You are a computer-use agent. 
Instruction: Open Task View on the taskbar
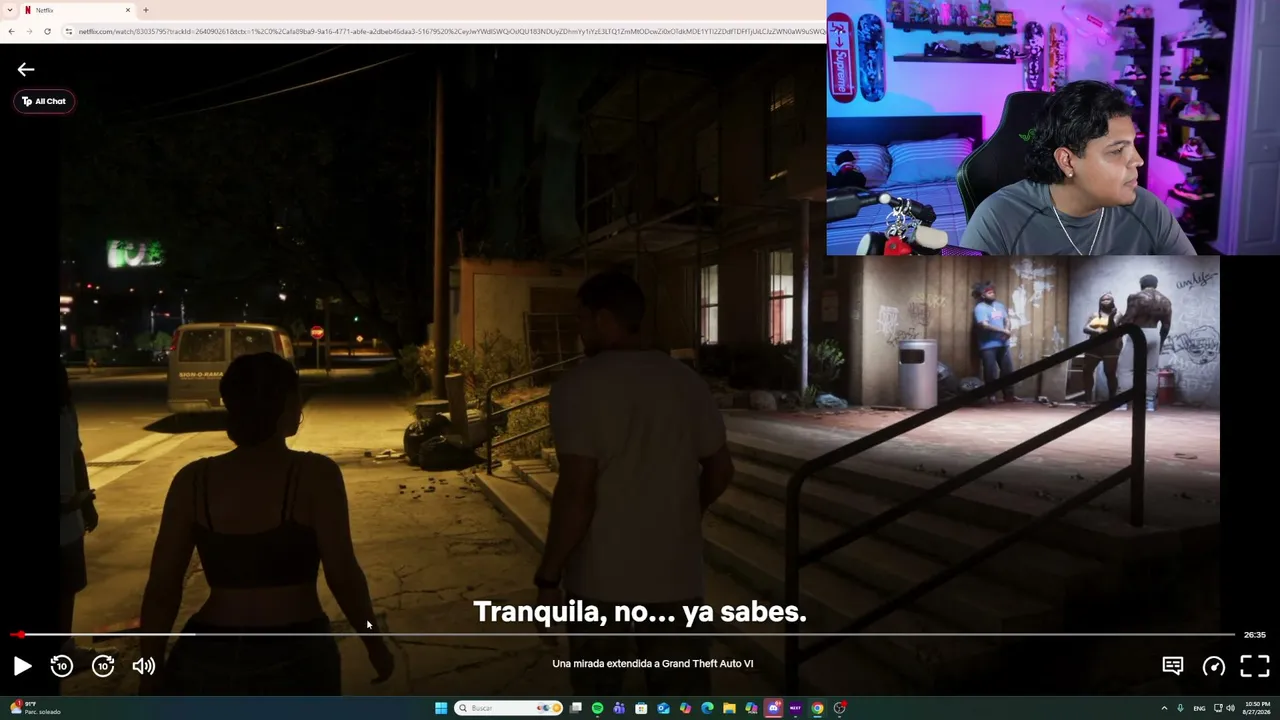pos(576,708)
